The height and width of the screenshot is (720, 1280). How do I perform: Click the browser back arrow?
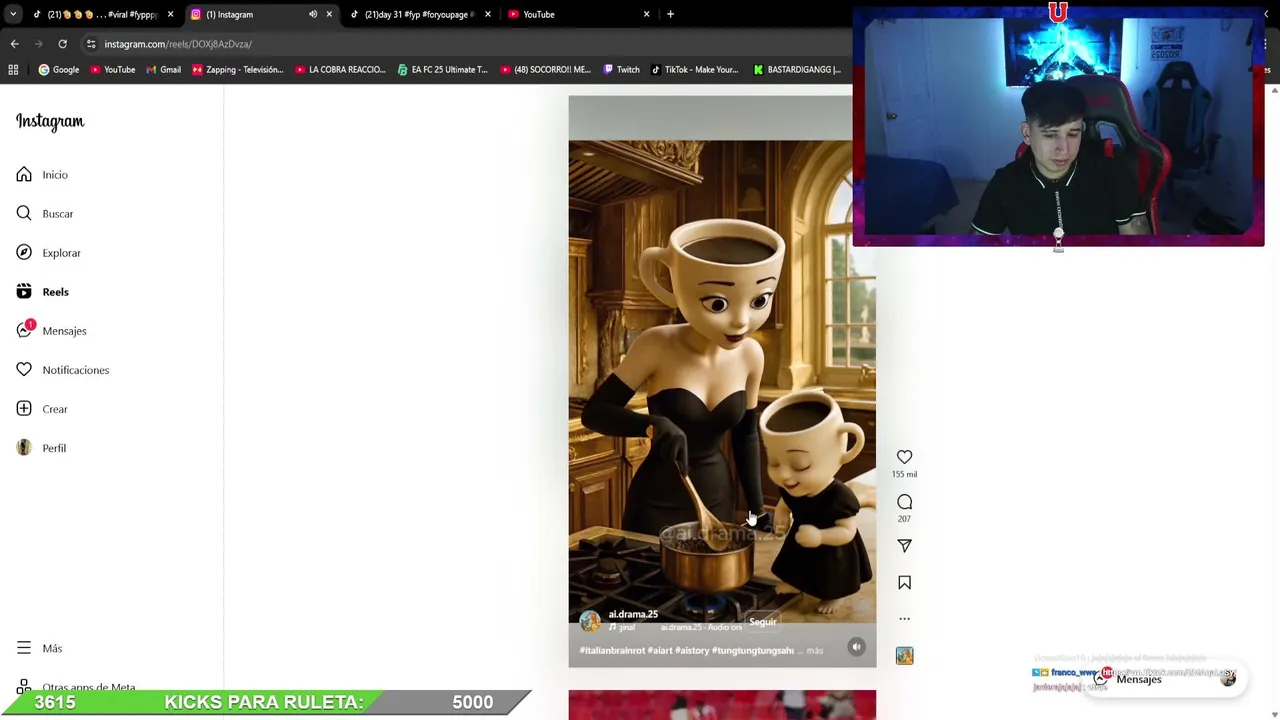(14, 44)
